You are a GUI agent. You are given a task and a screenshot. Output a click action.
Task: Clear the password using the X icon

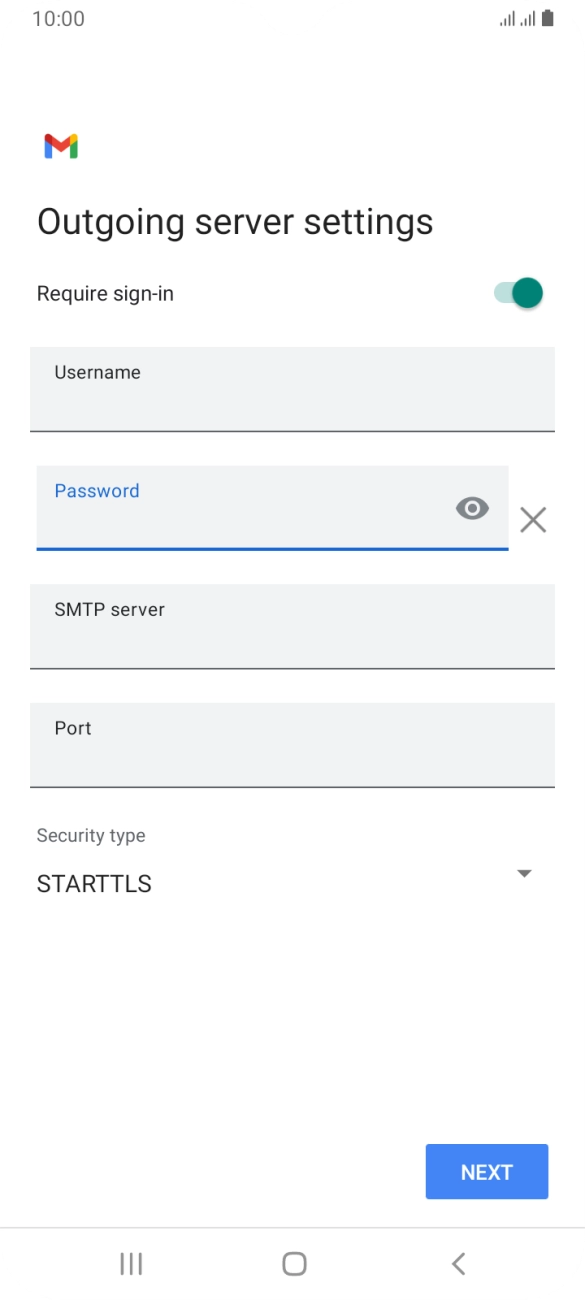532,520
